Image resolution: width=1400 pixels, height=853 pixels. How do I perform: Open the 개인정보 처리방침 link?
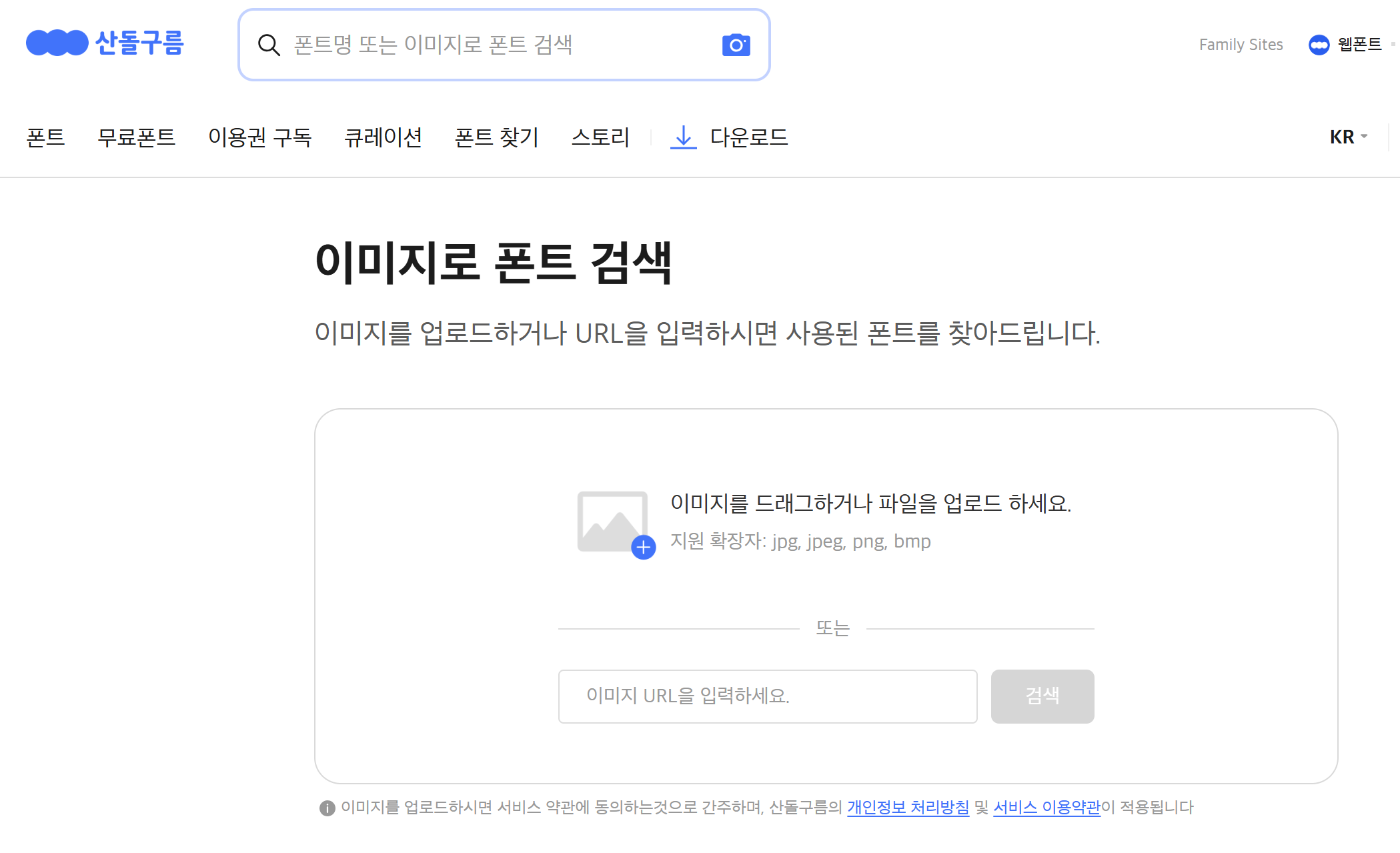(x=907, y=808)
